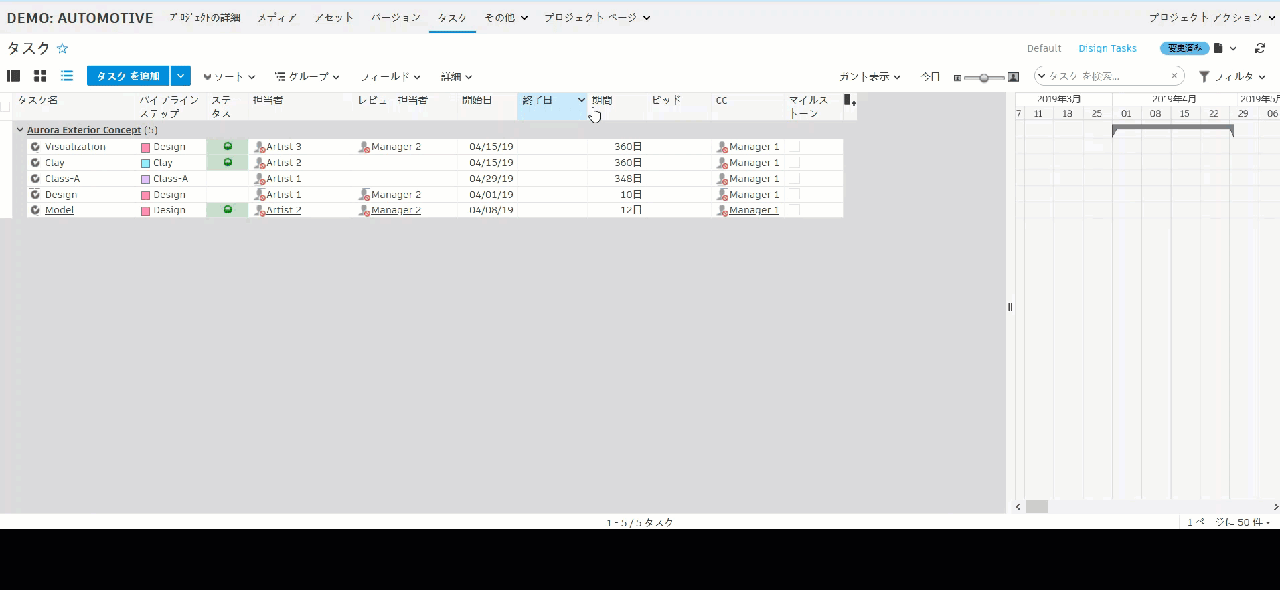The image size is (1280, 590).
Task: Open the add task dropdown arrow
Action: [x=181, y=76]
